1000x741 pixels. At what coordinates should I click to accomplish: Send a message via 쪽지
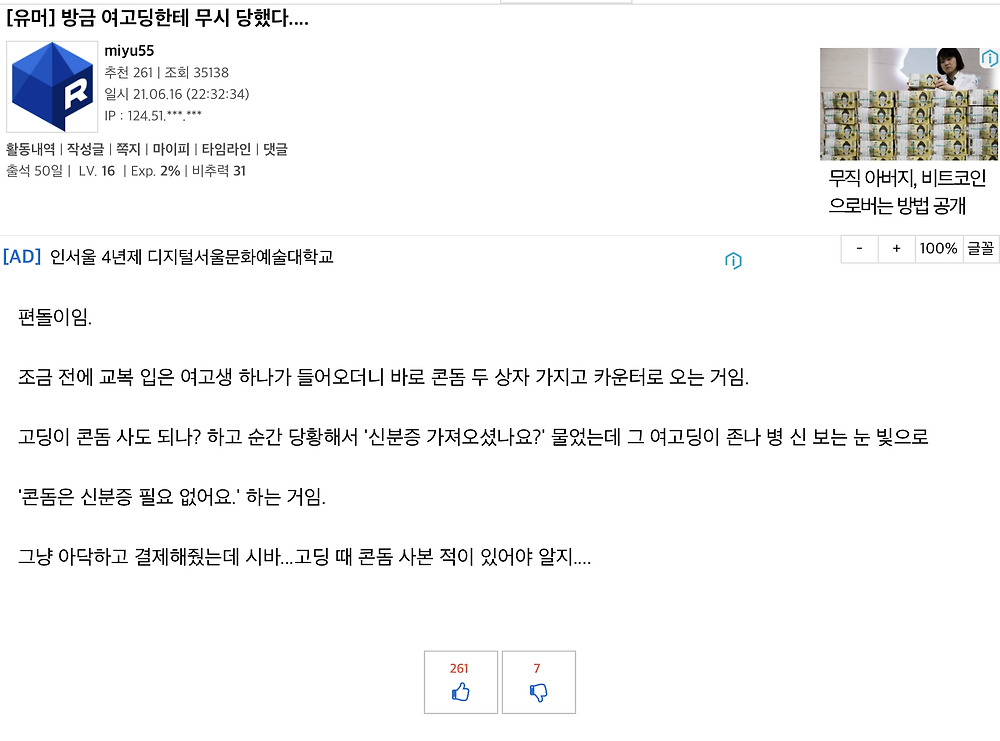coord(128,149)
